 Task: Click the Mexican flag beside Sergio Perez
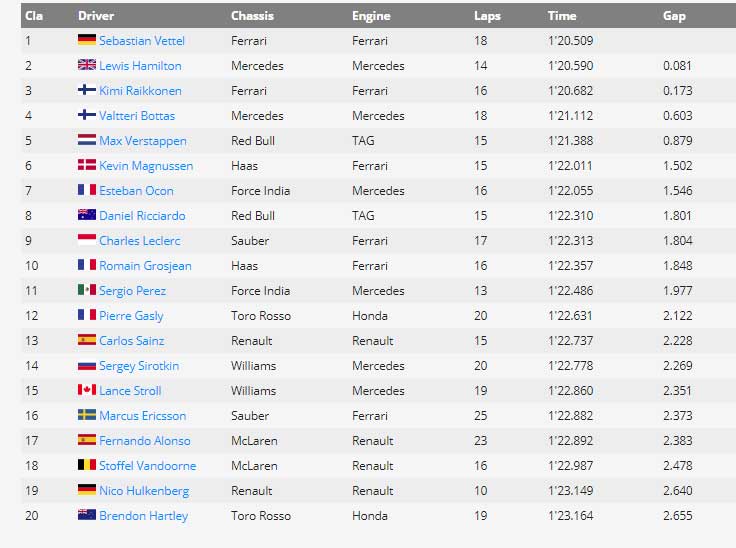click(87, 290)
